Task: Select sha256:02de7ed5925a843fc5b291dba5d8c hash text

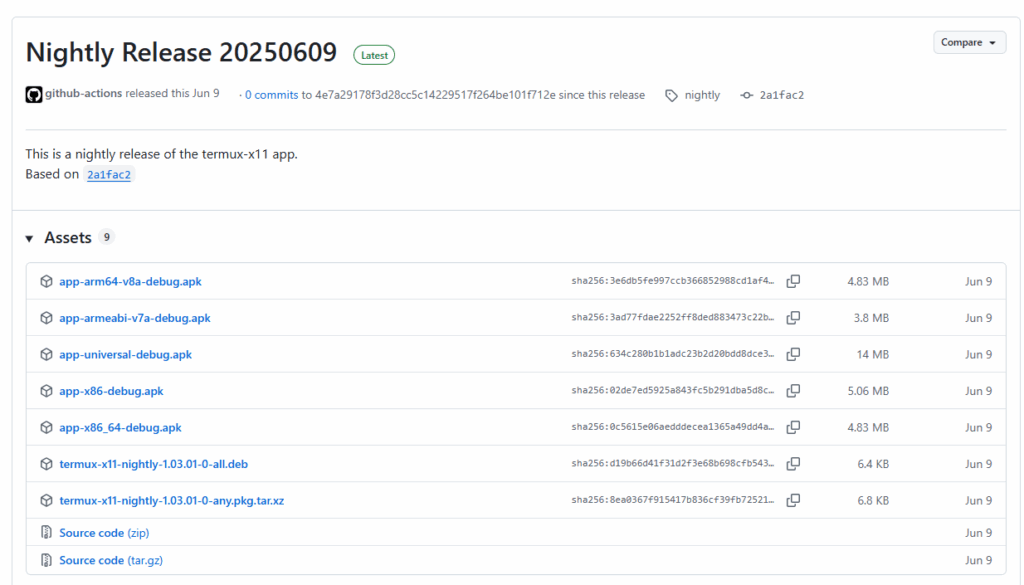Action: (673, 390)
